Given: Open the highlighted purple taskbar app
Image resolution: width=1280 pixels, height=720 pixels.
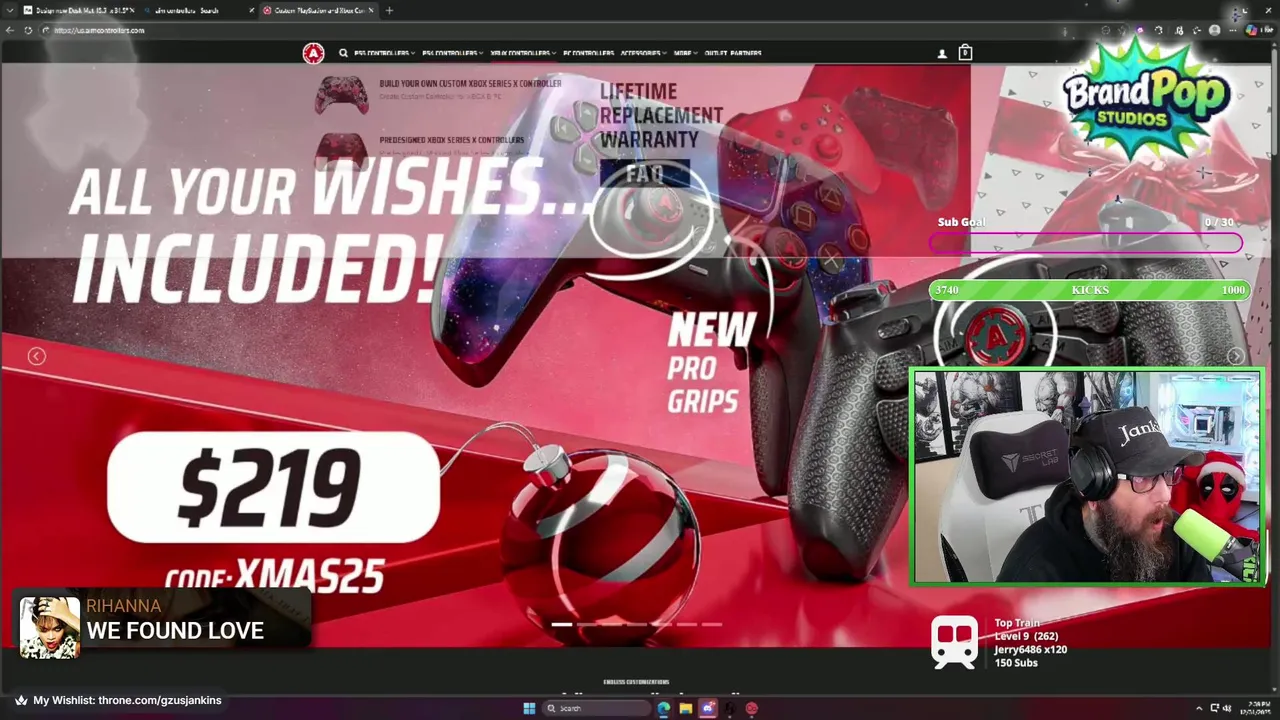Looking at the screenshot, I should click(x=708, y=708).
